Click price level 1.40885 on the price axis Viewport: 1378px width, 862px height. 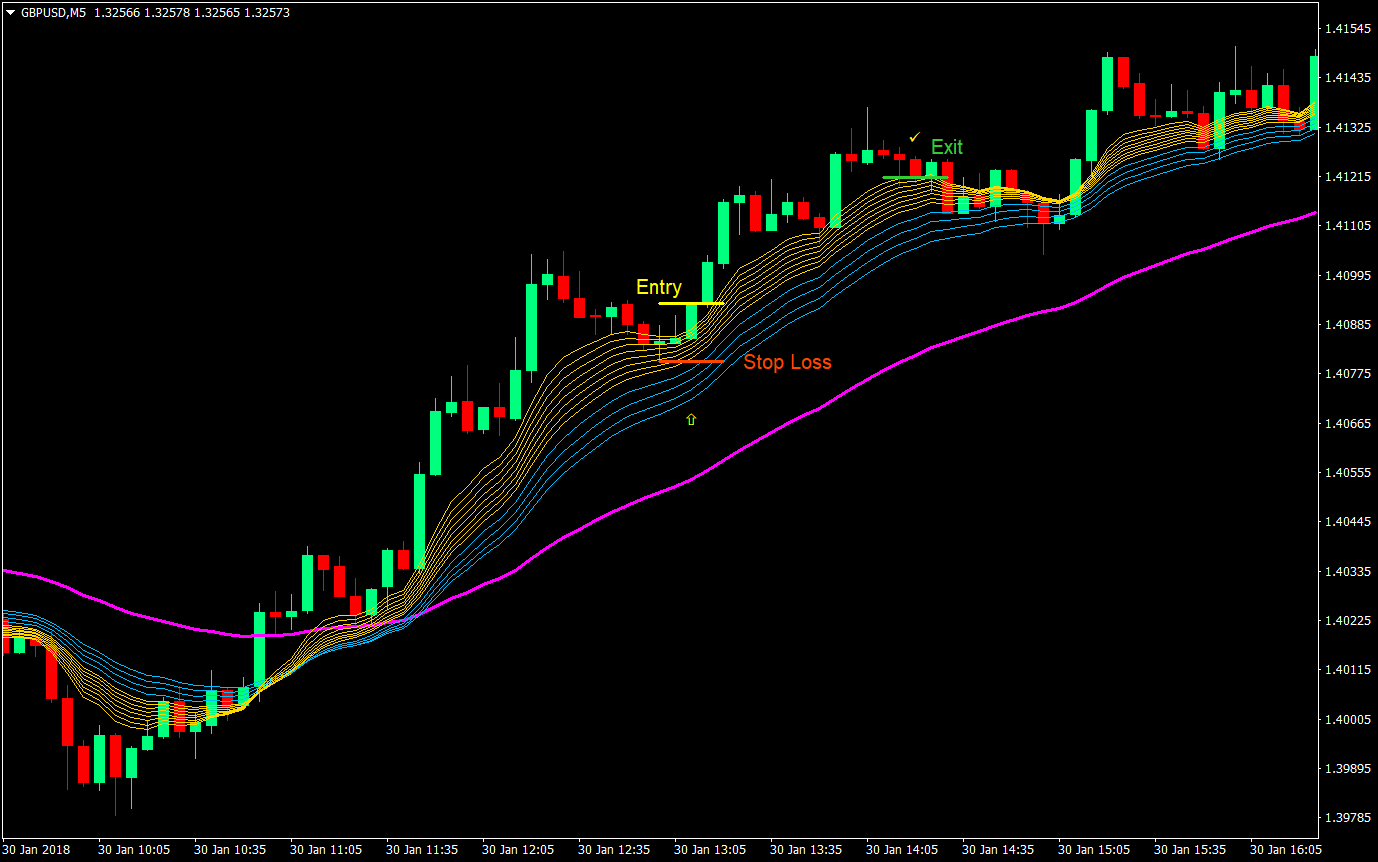(1347, 325)
